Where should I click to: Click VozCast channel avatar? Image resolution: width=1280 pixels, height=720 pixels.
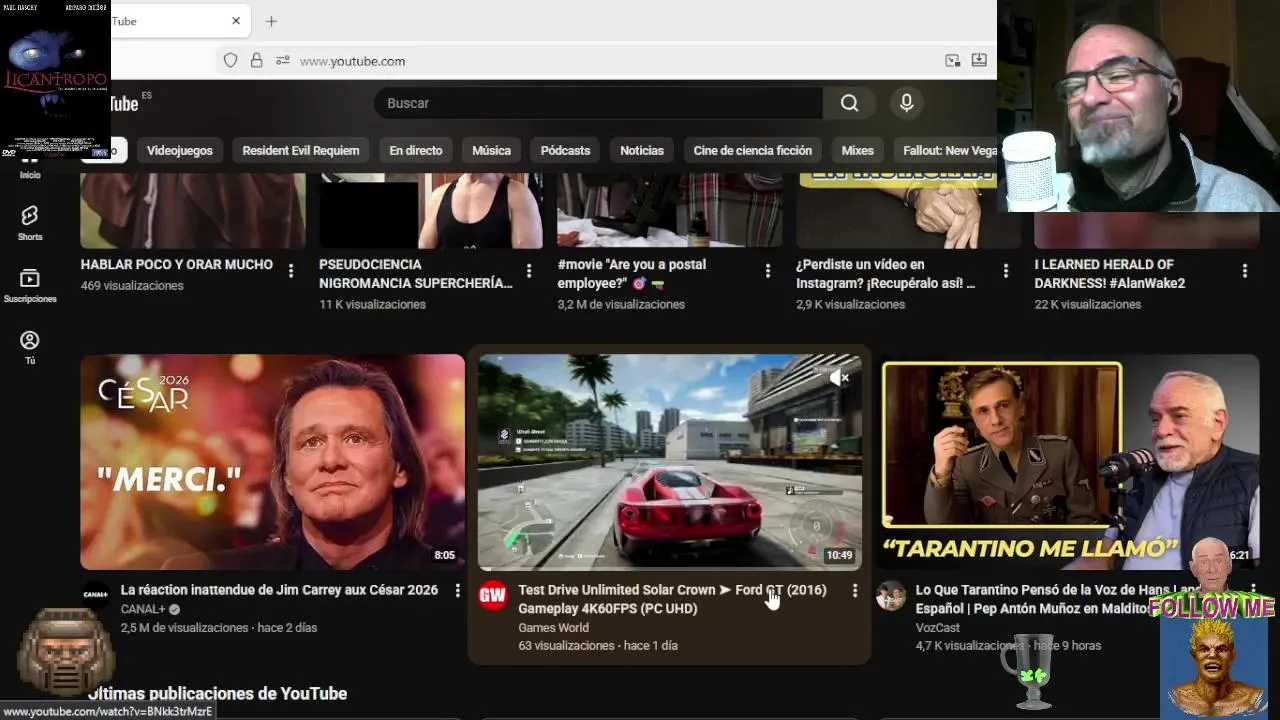890,595
